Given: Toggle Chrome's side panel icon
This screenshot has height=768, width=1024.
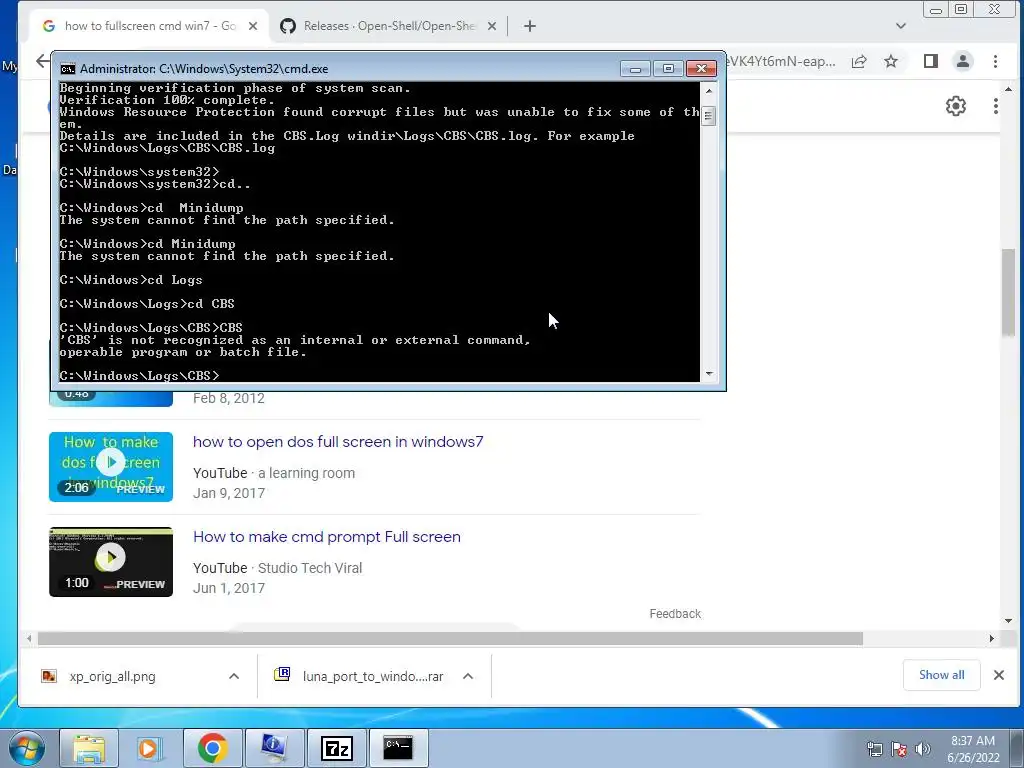Looking at the screenshot, I should point(931,61).
